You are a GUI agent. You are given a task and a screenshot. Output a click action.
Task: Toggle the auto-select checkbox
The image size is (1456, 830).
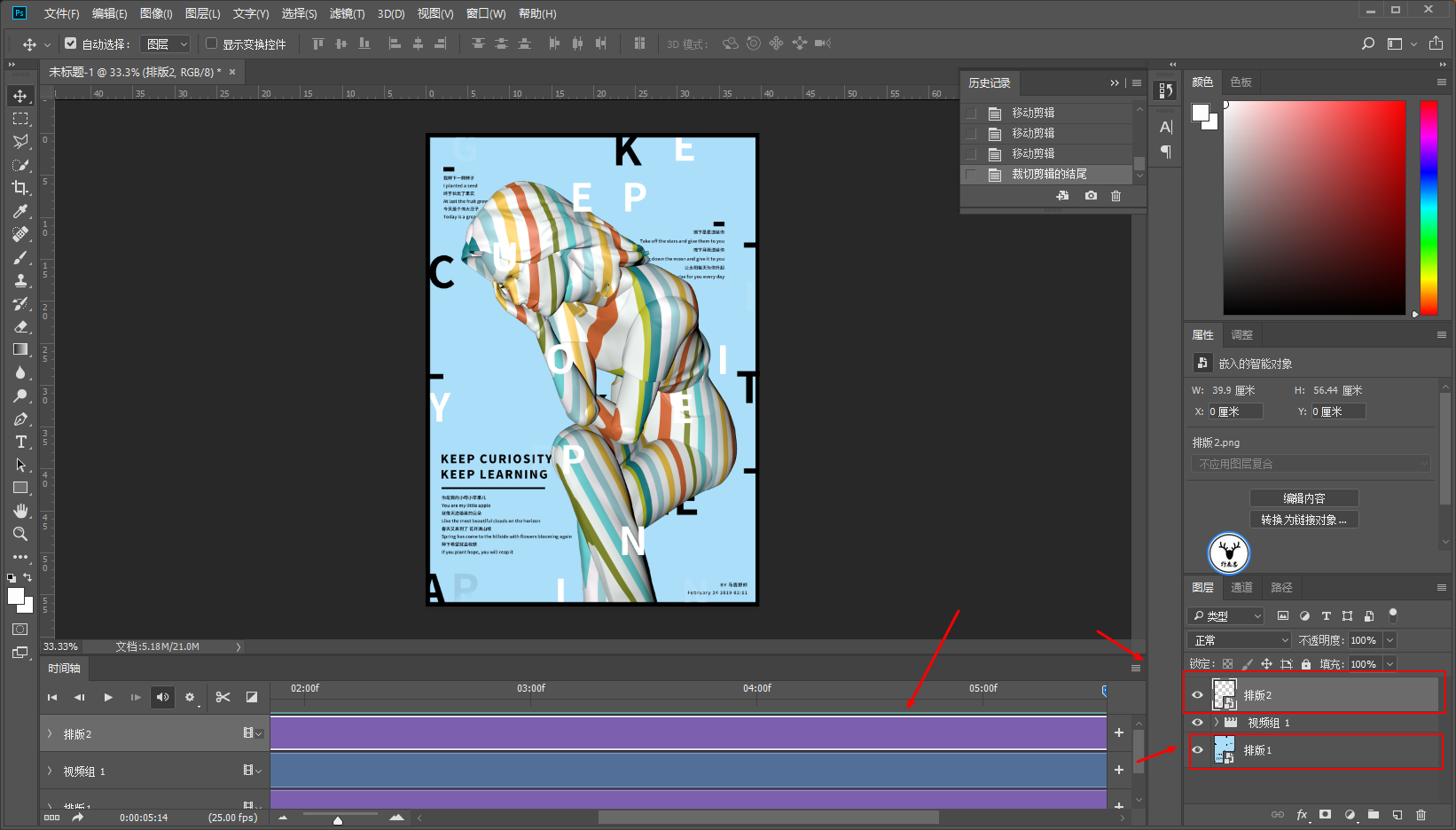point(71,43)
